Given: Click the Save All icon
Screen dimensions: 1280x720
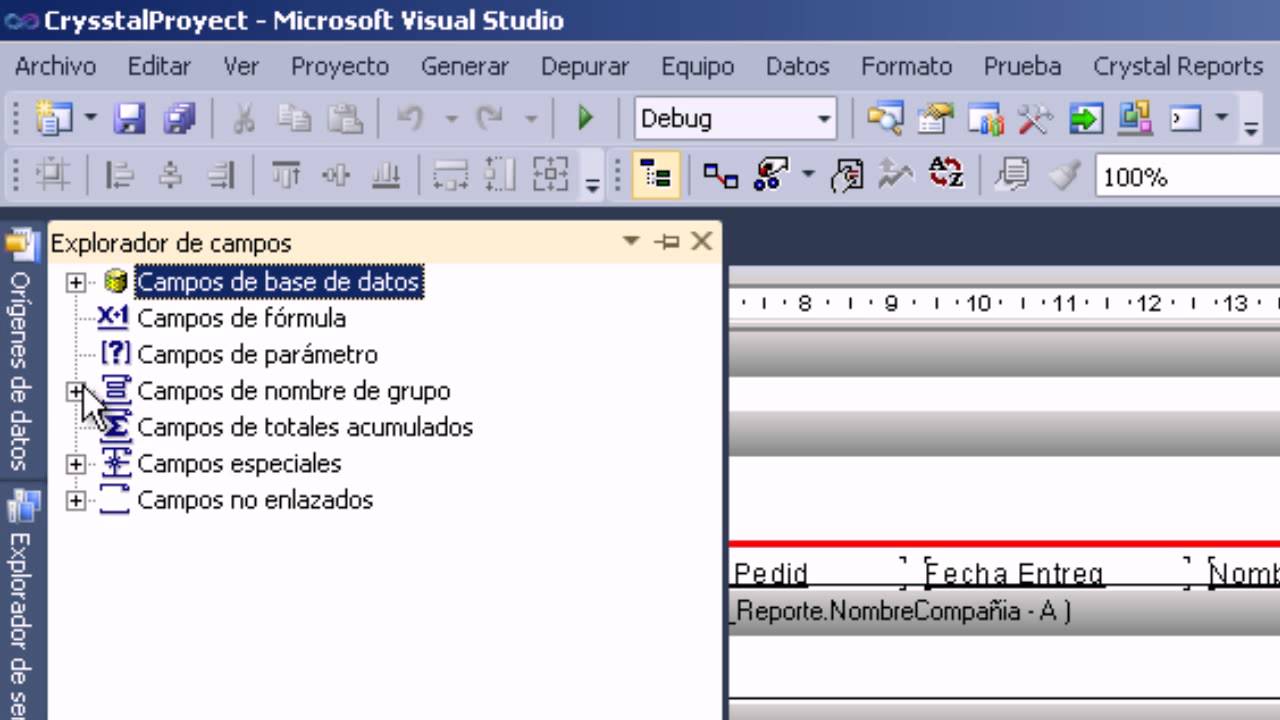Looking at the screenshot, I should [180, 119].
